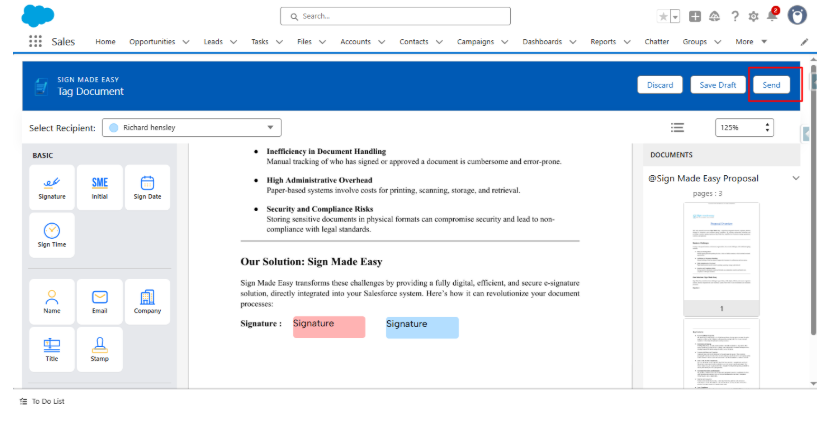The image size is (839, 423).
Task: Select the Email field tool
Action: click(100, 302)
